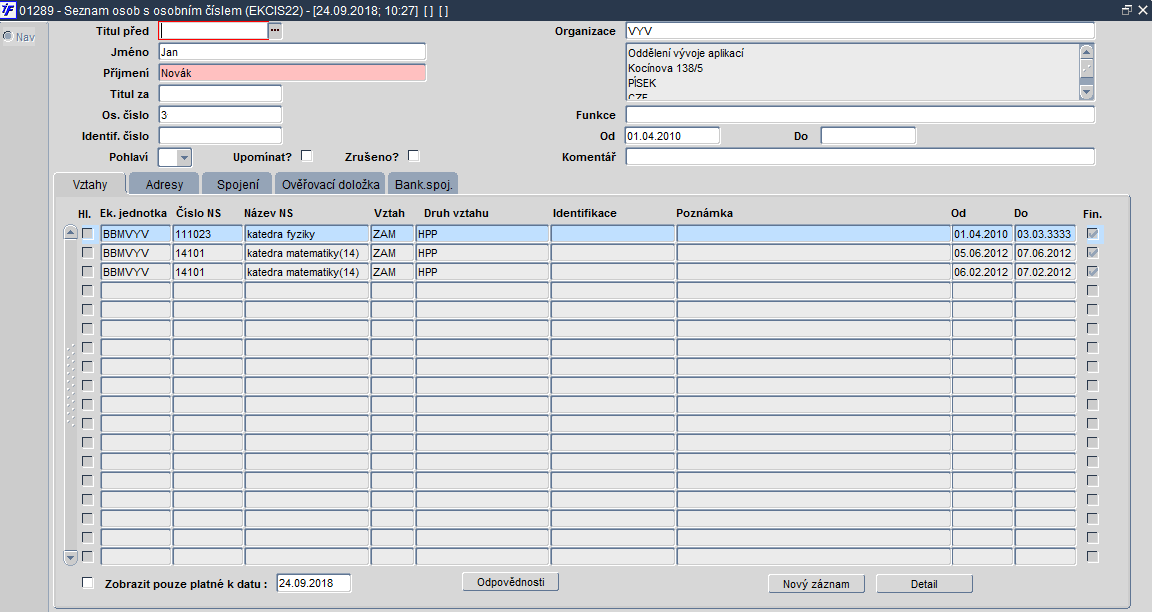The image size is (1152, 612).
Task: Click Číslo NS 14101 in row starting 06.02.2012
Action: click(208, 272)
